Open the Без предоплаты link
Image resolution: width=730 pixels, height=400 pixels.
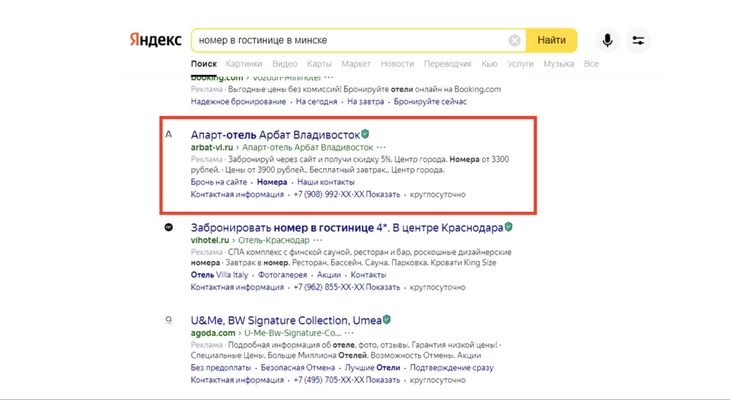click(x=221, y=367)
